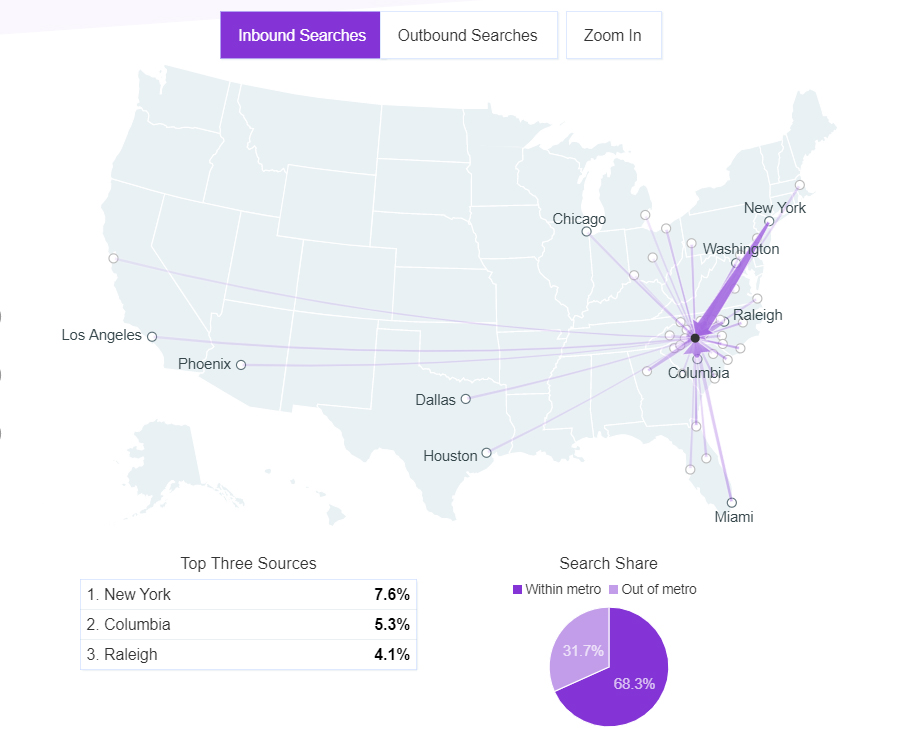922x743 pixels.
Task: Switch to Outbound Searches tab
Action: pos(468,35)
